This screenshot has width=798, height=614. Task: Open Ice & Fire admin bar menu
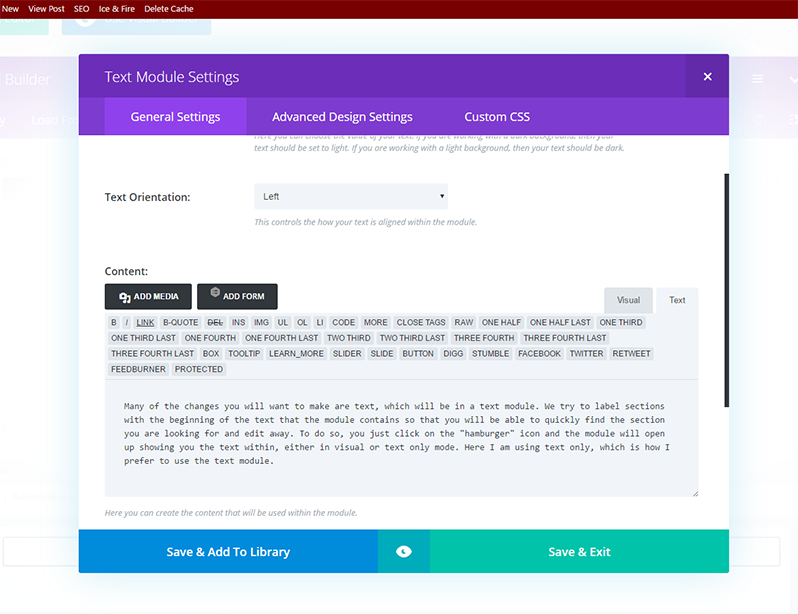tap(117, 9)
